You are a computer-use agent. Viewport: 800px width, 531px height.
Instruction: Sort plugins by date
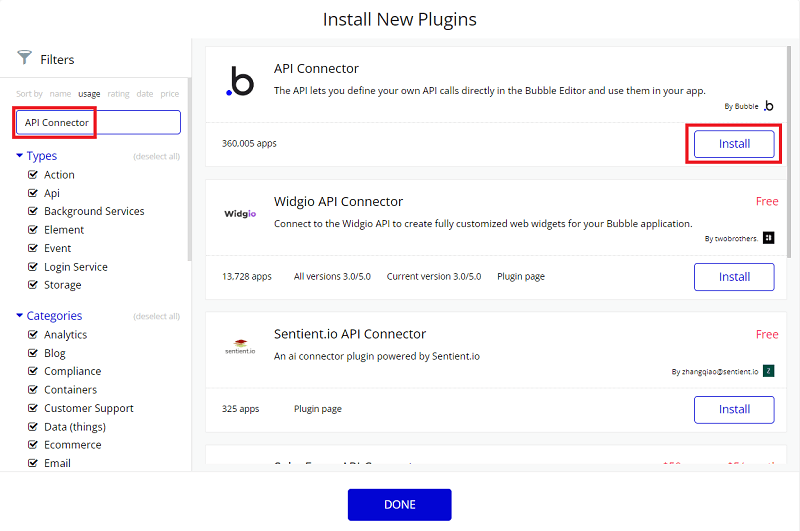(145, 93)
